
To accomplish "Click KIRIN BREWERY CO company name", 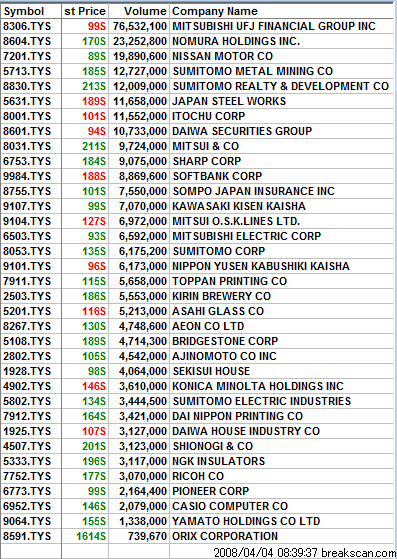I will click(222, 296).
